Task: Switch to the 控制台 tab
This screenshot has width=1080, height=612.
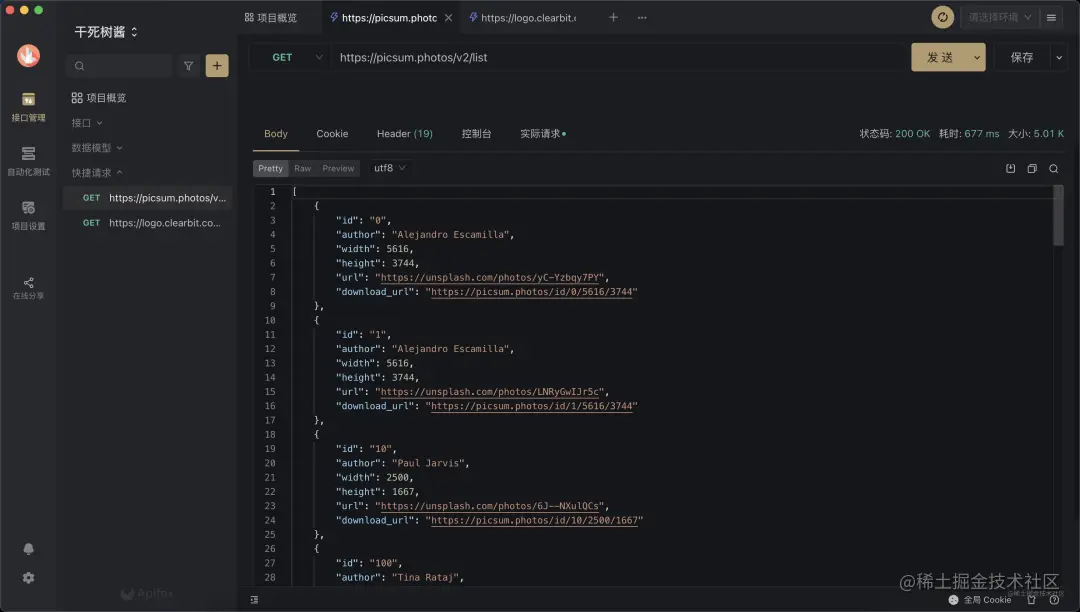Action: pos(476,134)
